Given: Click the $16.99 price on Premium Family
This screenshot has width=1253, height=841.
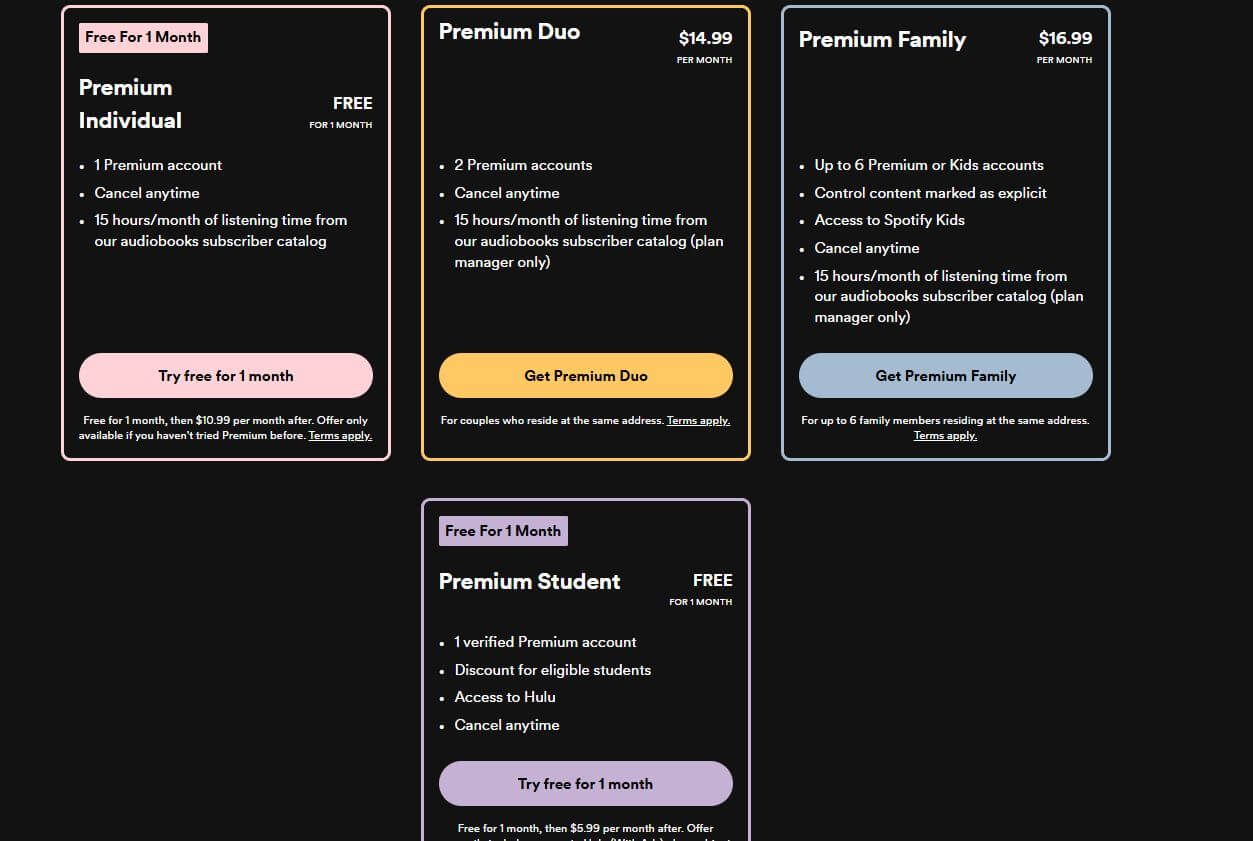Looking at the screenshot, I should 1064,37.
